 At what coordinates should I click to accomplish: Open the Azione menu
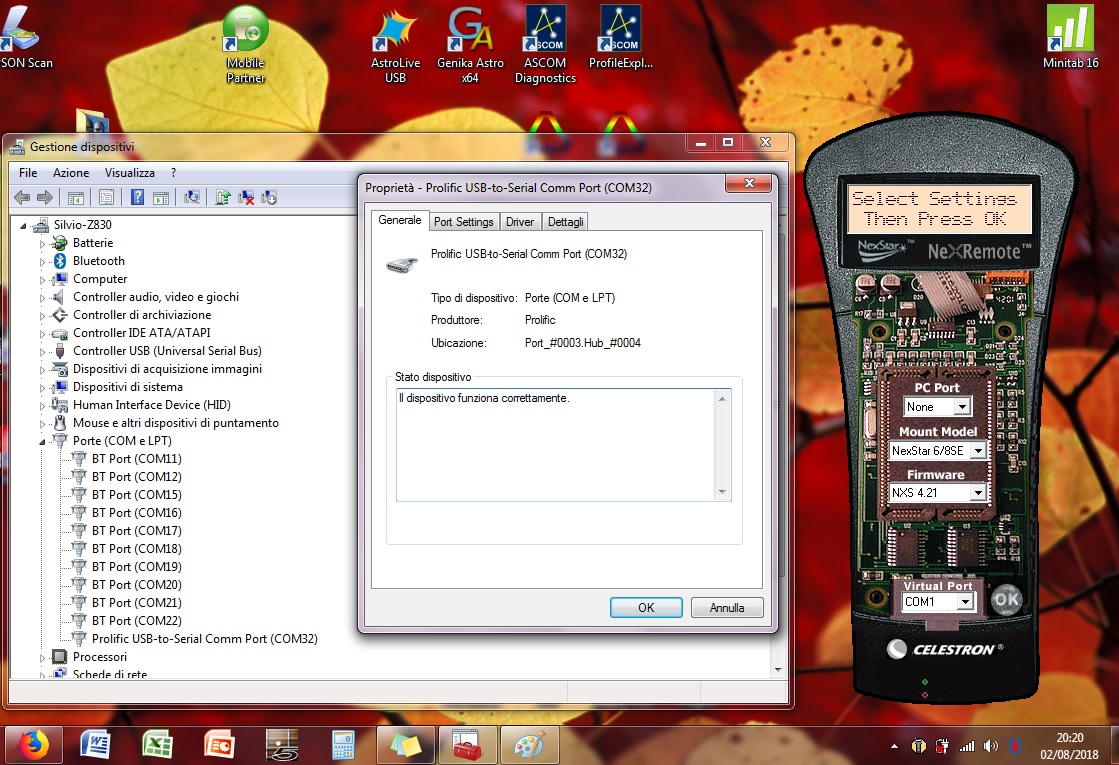click(x=71, y=173)
